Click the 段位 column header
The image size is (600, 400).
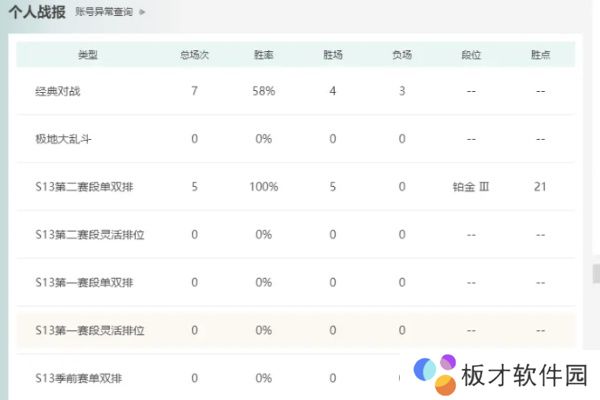[x=470, y=54]
